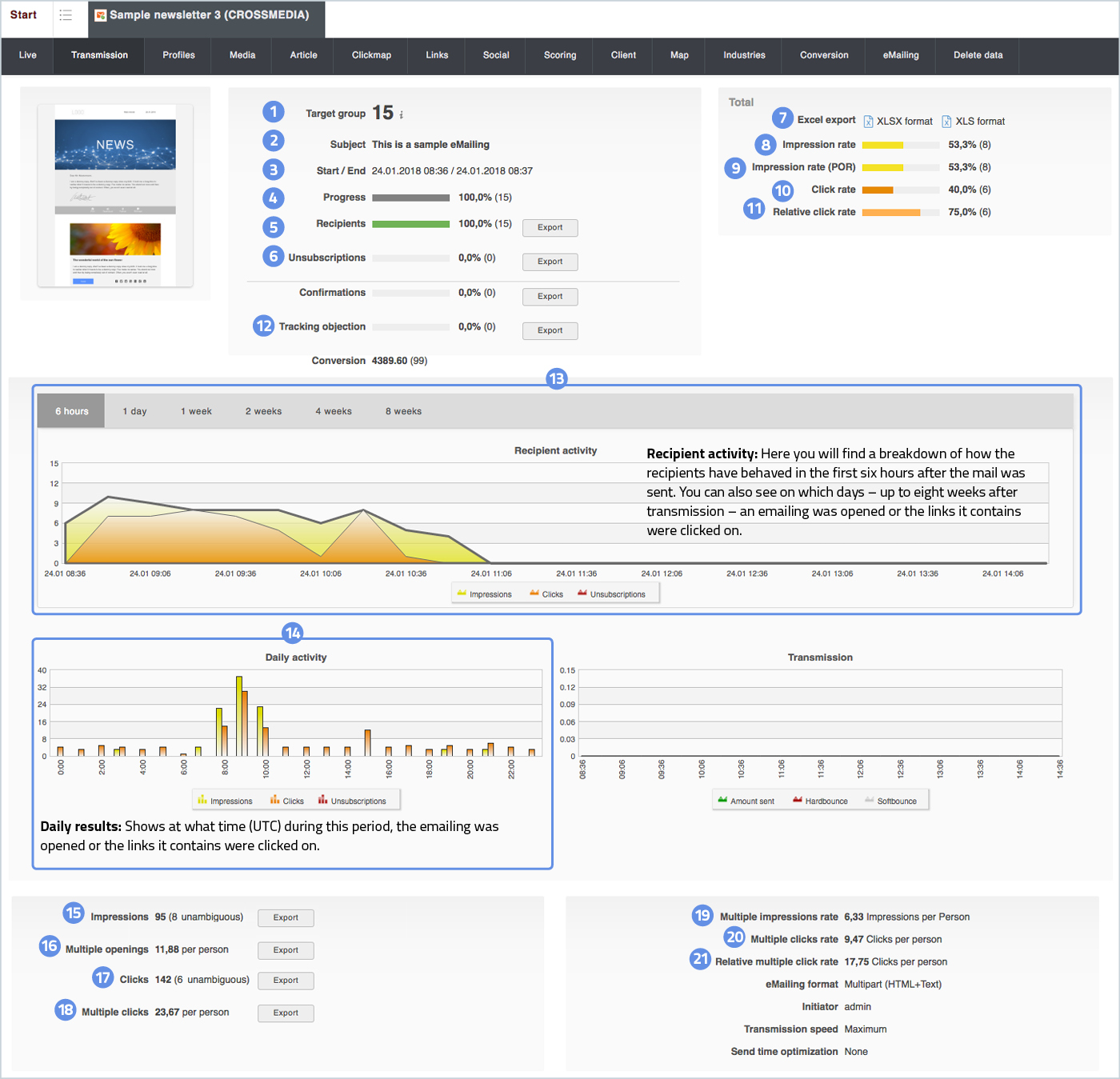Viewport: 1120px width, 1079px height.
Task: Show the 8 weeks activity range
Action: 403,411
